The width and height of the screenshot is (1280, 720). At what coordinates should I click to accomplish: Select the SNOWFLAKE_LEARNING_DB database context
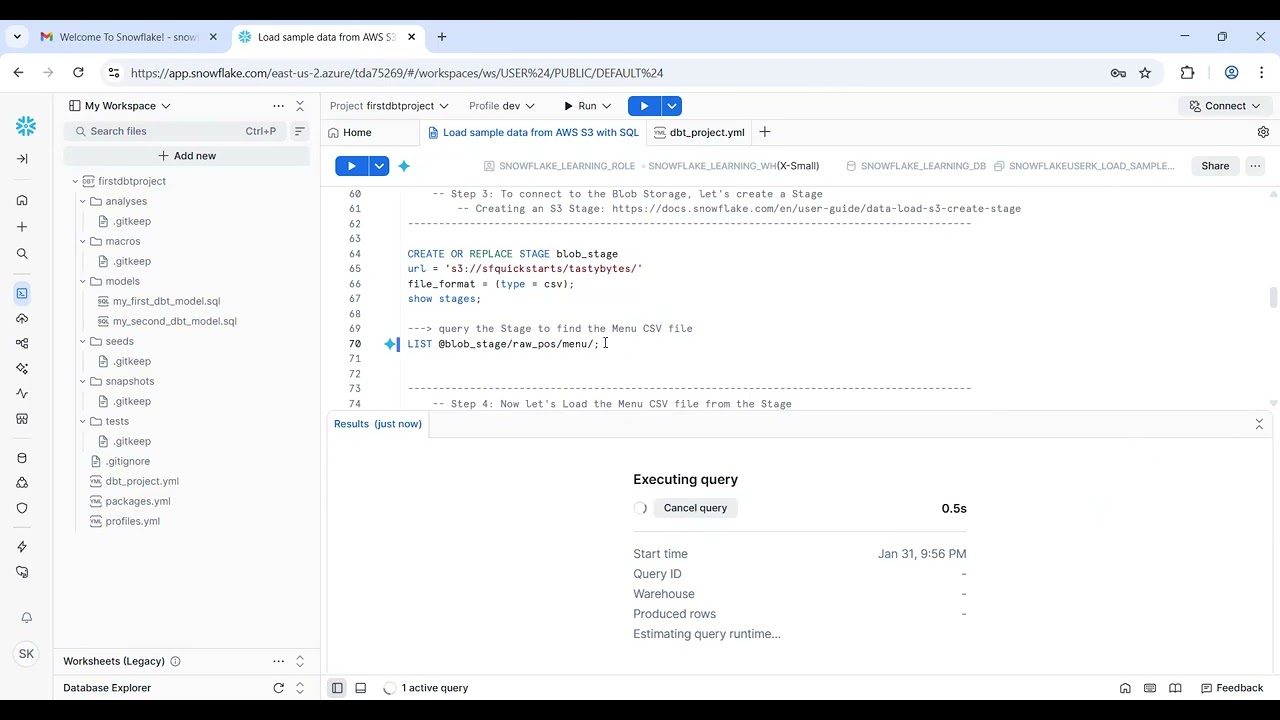[916, 166]
